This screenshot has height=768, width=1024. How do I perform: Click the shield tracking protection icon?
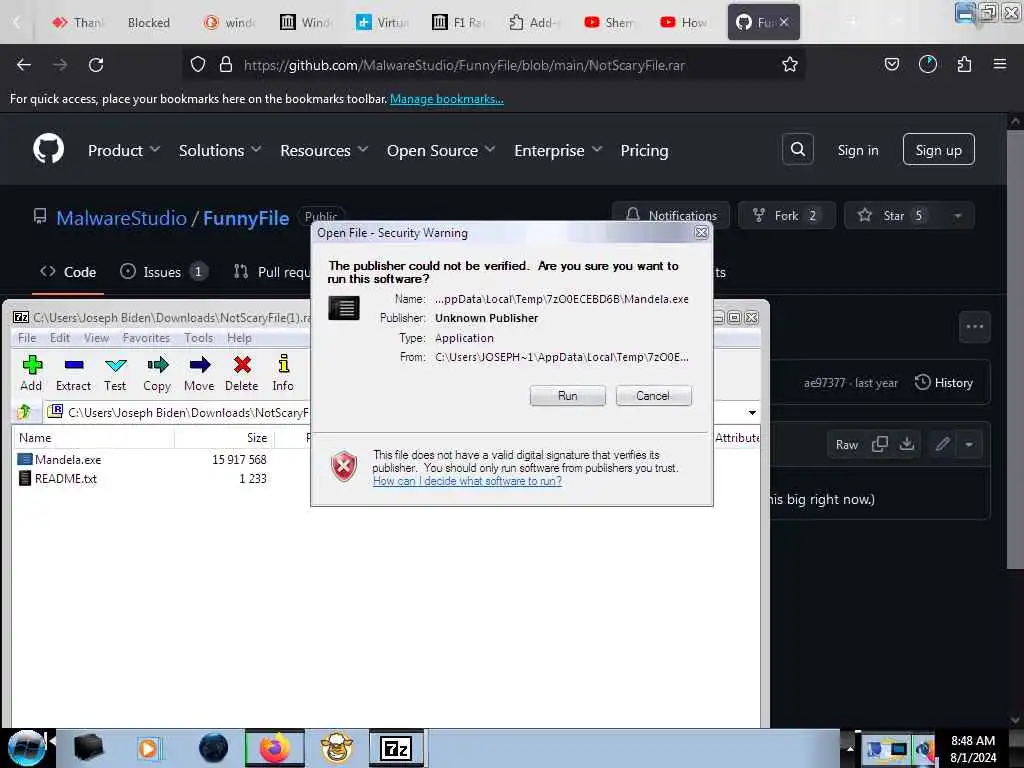tap(198, 65)
